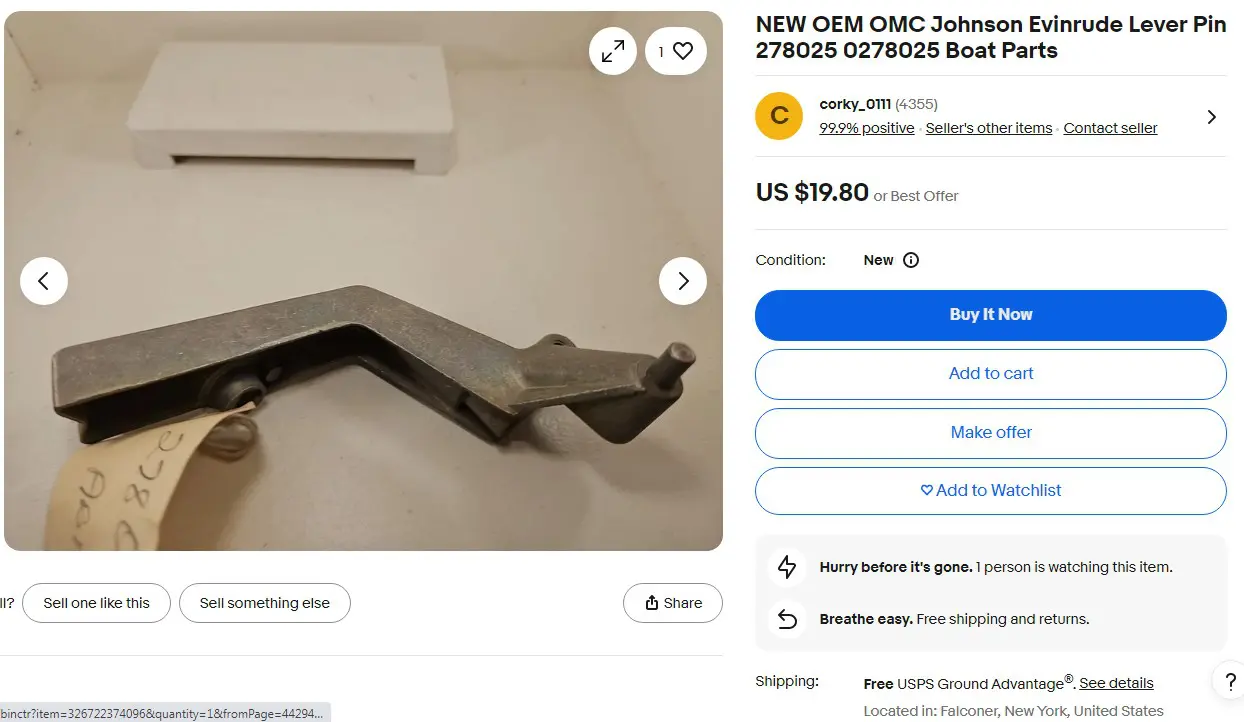Image resolution: width=1244 pixels, height=722 pixels.
Task: Advance to the next product photo
Action: (x=683, y=281)
